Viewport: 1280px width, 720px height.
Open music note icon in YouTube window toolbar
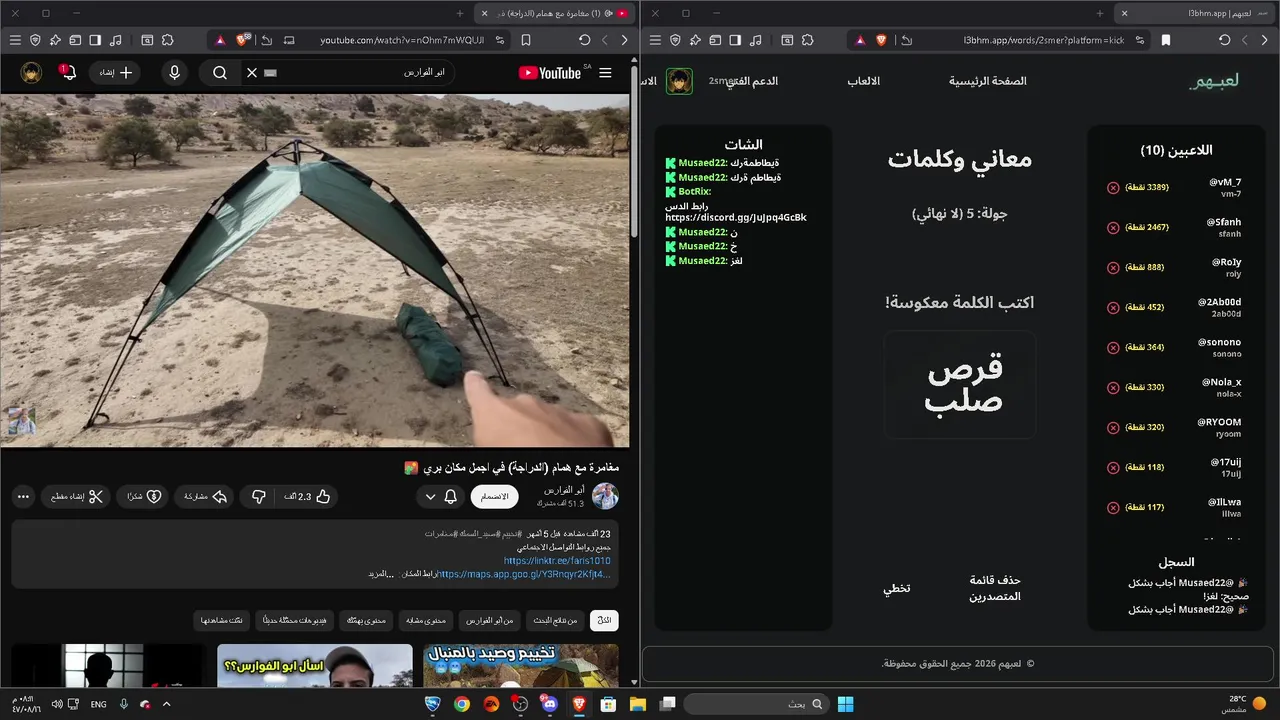coord(116,40)
